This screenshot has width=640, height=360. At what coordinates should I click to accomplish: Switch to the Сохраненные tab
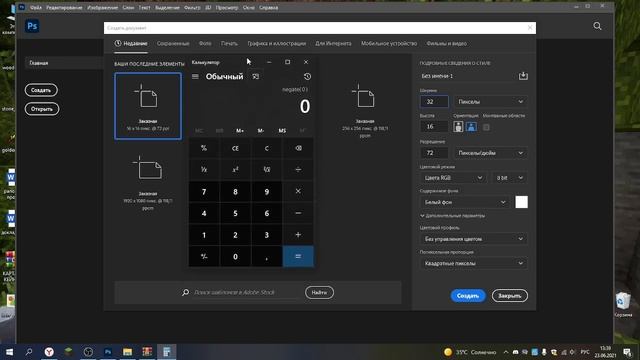173,43
